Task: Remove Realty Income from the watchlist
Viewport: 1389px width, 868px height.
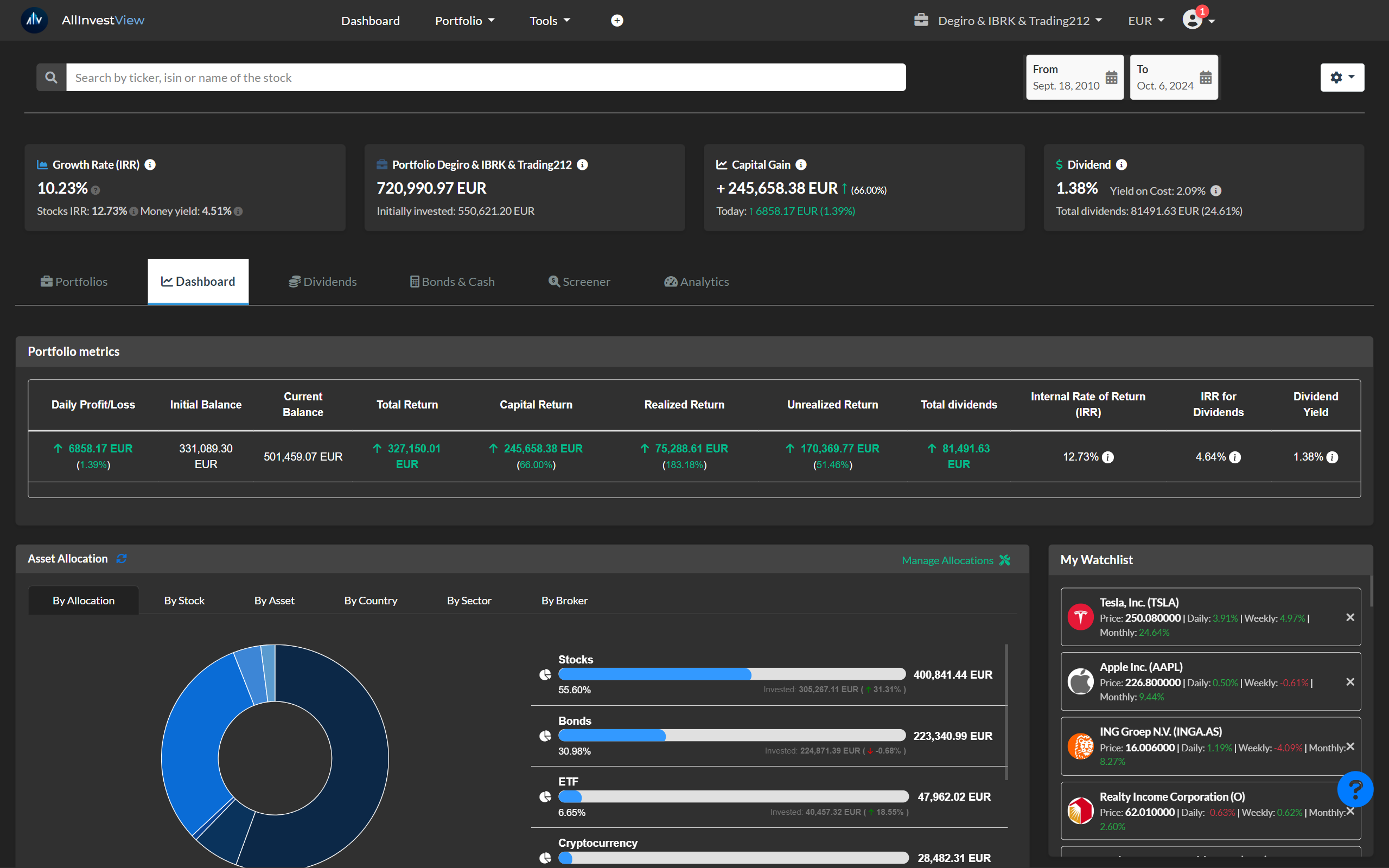Action: [1350, 811]
